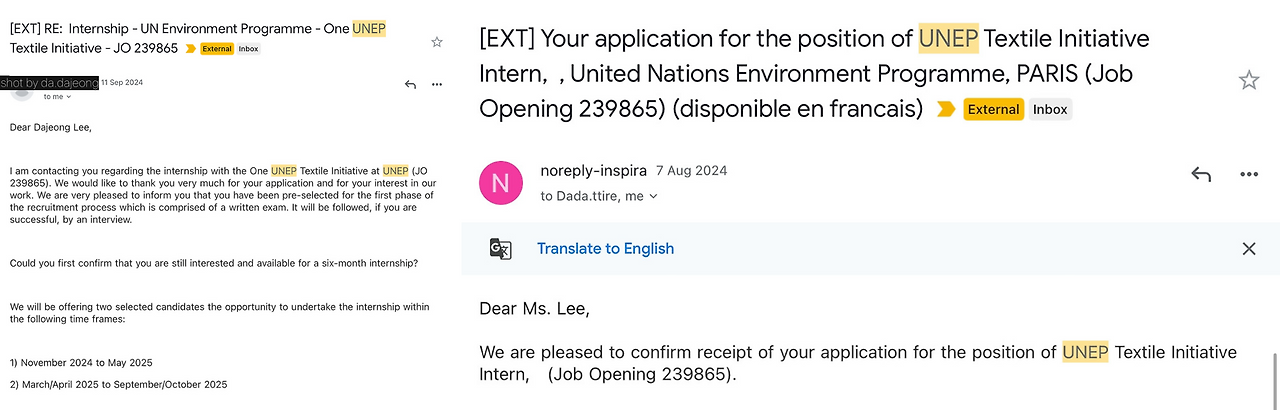Image resolution: width=1280 pixels, height=410 pixels.
Task: Click the External label on the application email
Action: [993, 110]
